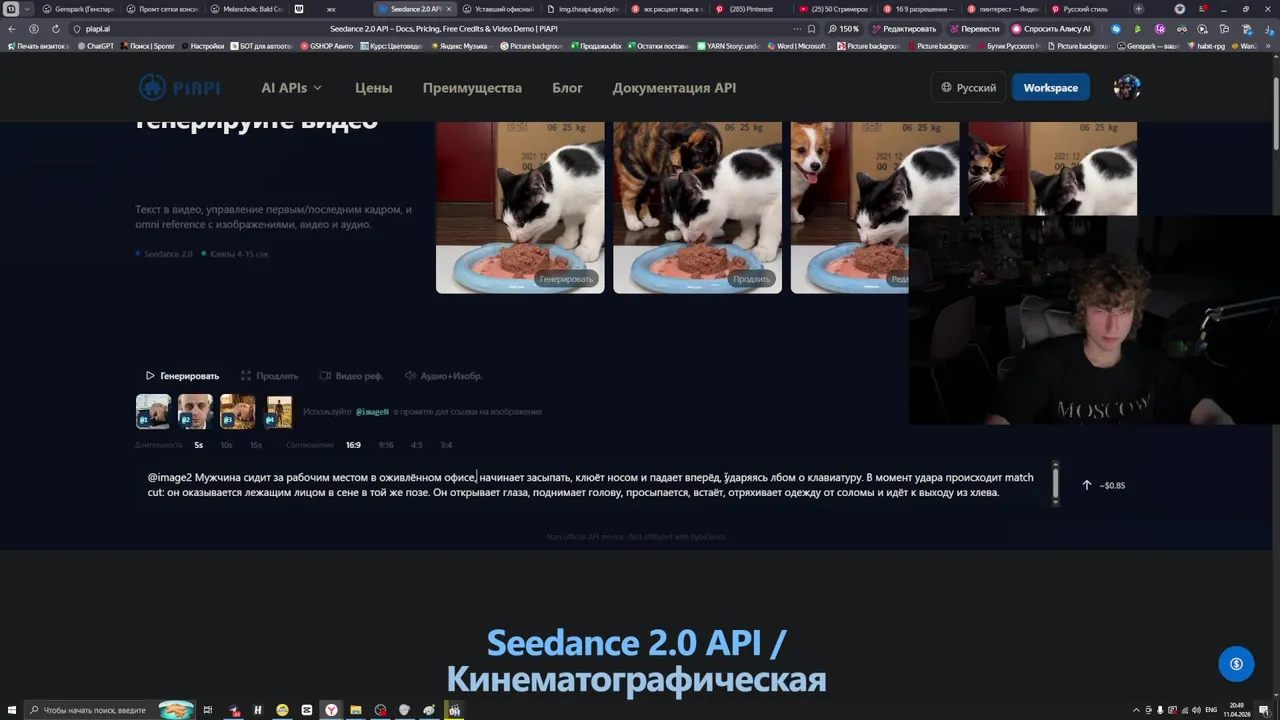1280x720 pixels.
Task: Choose 5s duration option
Action: click(x=199, y=445)
